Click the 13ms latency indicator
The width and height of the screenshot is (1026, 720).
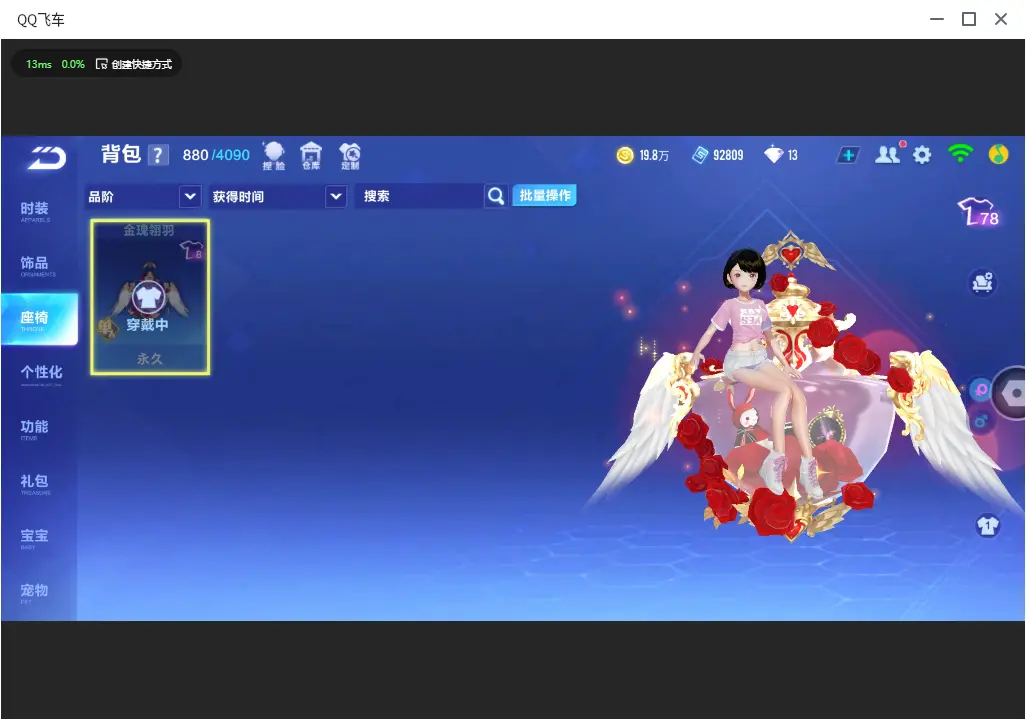(39, 64)
